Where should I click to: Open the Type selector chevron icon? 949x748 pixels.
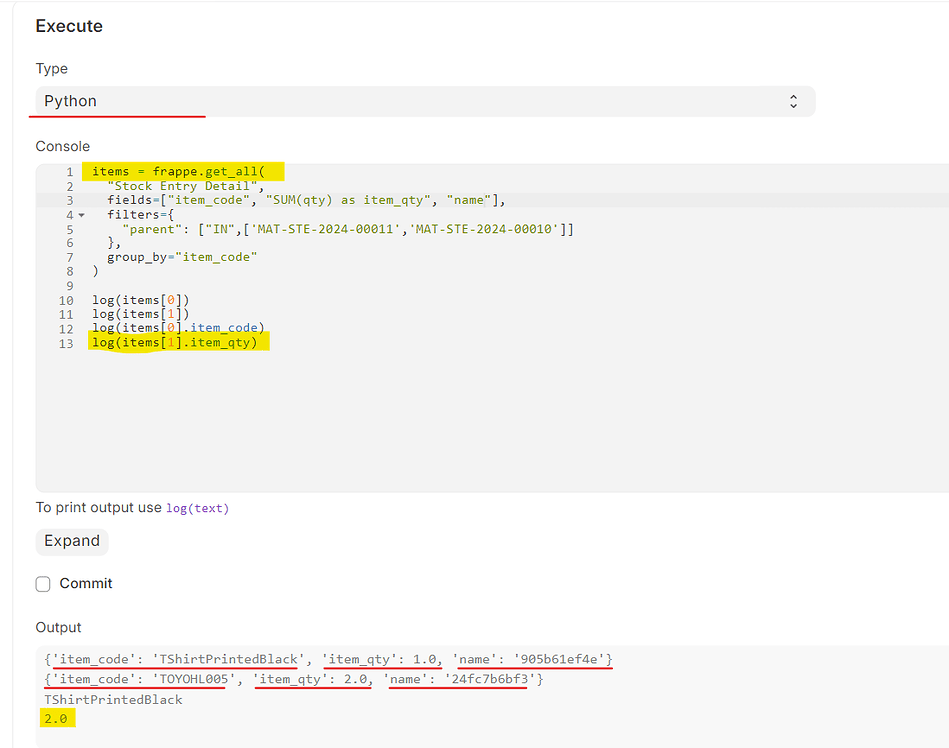793,101
